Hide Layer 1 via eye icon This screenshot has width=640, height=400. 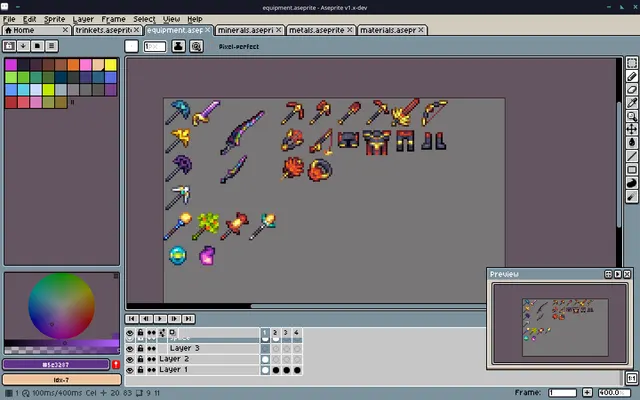130,370
